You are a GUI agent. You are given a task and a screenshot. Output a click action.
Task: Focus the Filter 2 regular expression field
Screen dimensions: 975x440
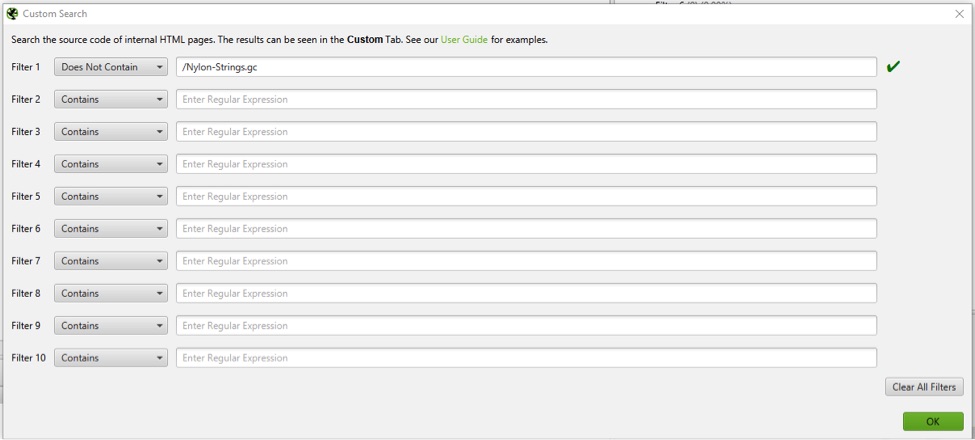pos(526,100)
